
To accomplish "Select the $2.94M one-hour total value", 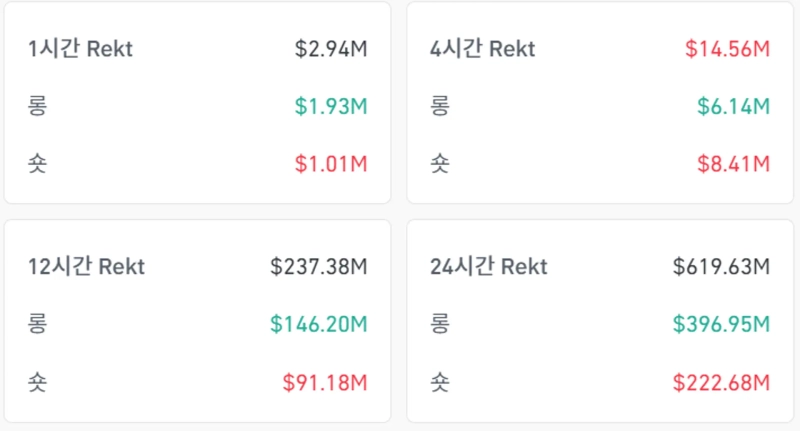I will (x=331, y=49).
